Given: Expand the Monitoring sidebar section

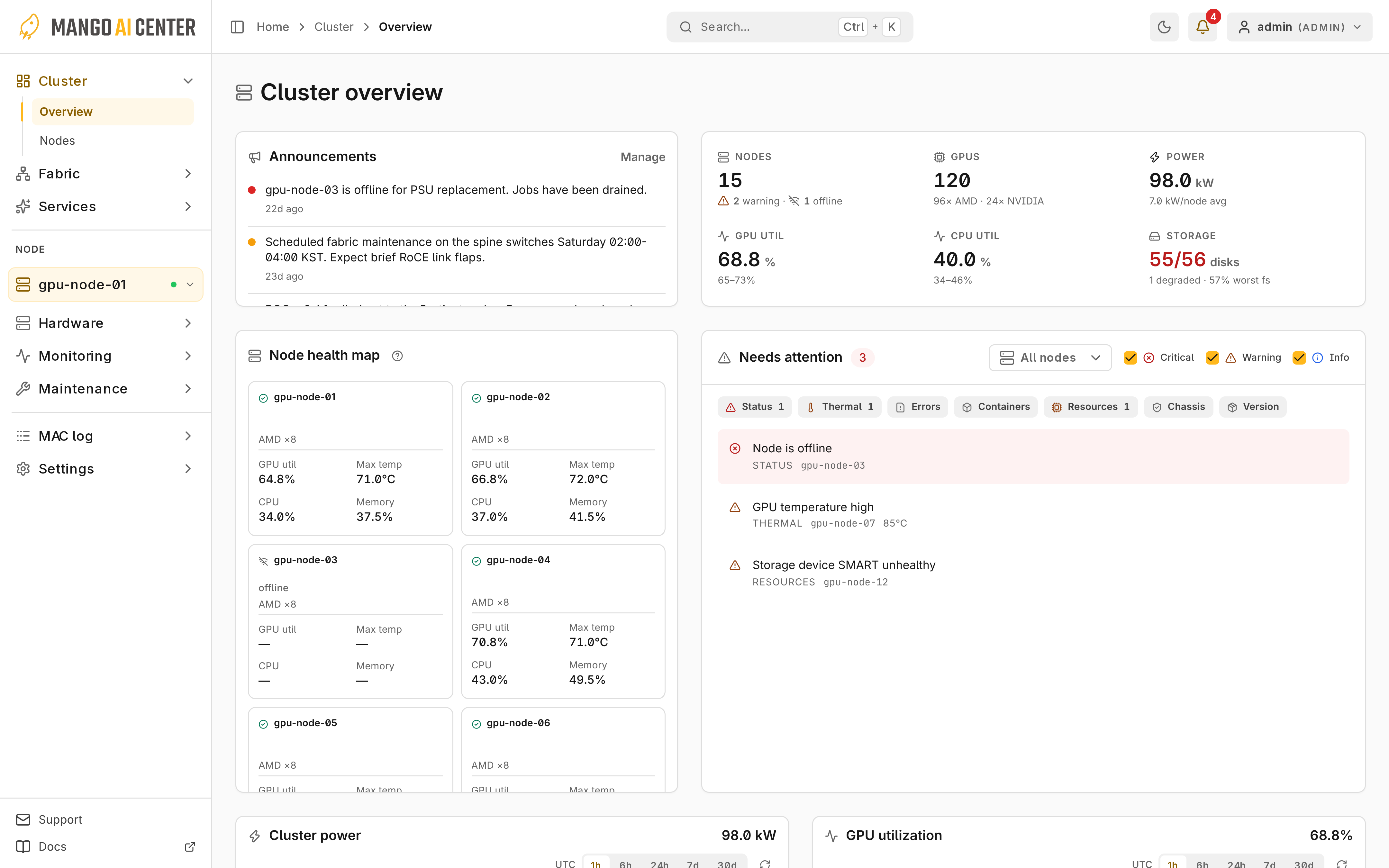Looking at the screenshot, I should click(105, 356).
